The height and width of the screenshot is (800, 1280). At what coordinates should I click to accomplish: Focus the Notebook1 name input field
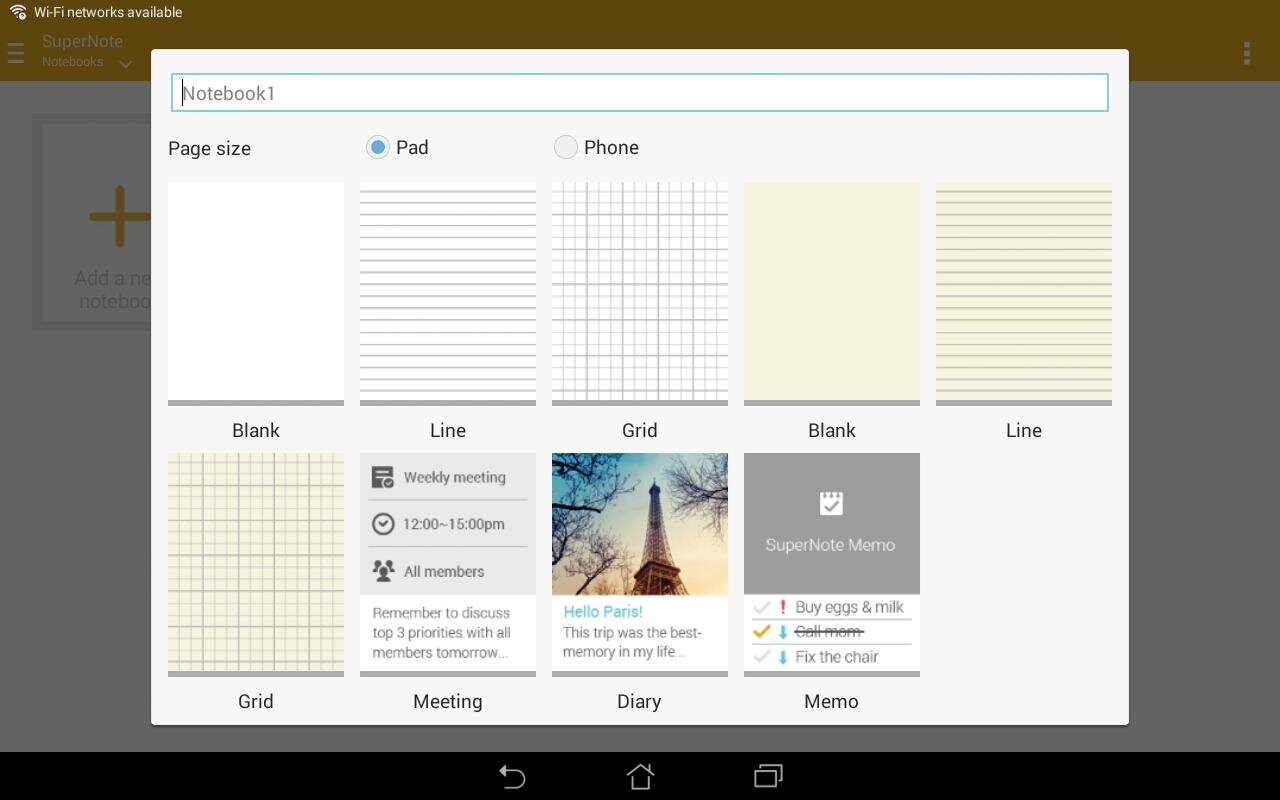click(x=640, y=93)
